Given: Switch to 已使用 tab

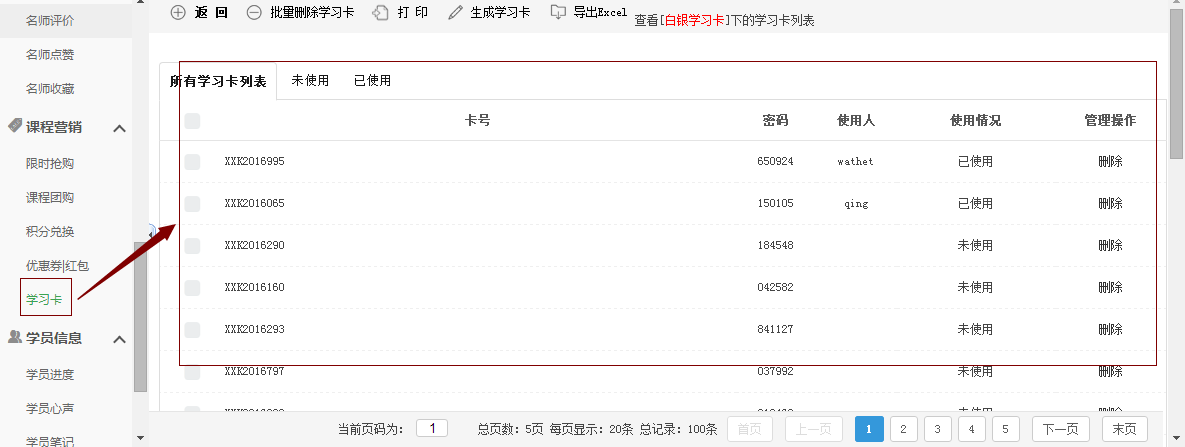Looking at the screenshot, I should tap(372, 80).
